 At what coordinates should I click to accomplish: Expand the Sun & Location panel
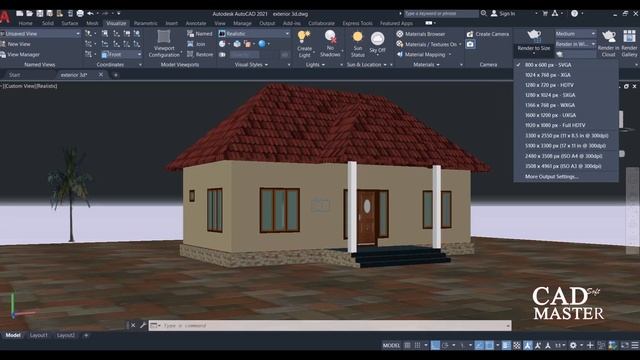(367, 64)
